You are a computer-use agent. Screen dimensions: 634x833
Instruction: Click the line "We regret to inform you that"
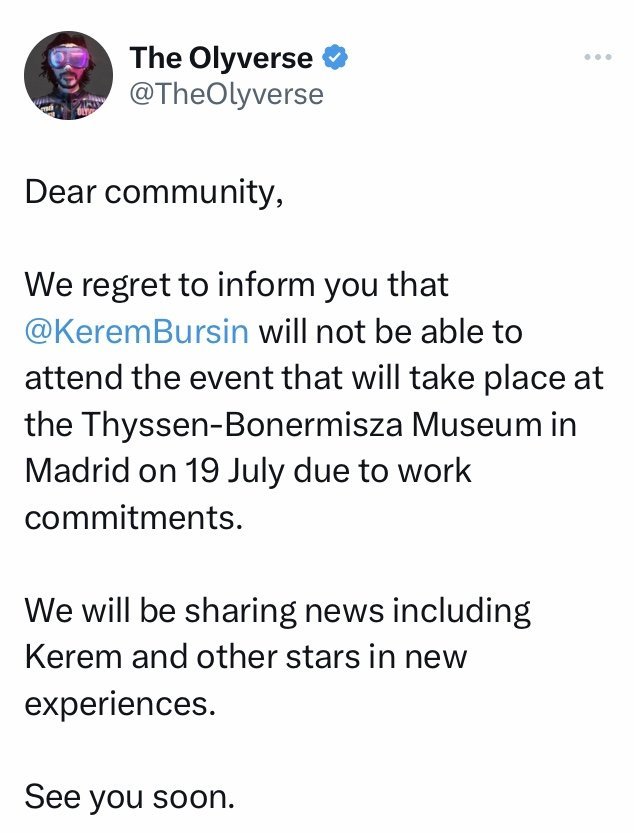point(237,286)
